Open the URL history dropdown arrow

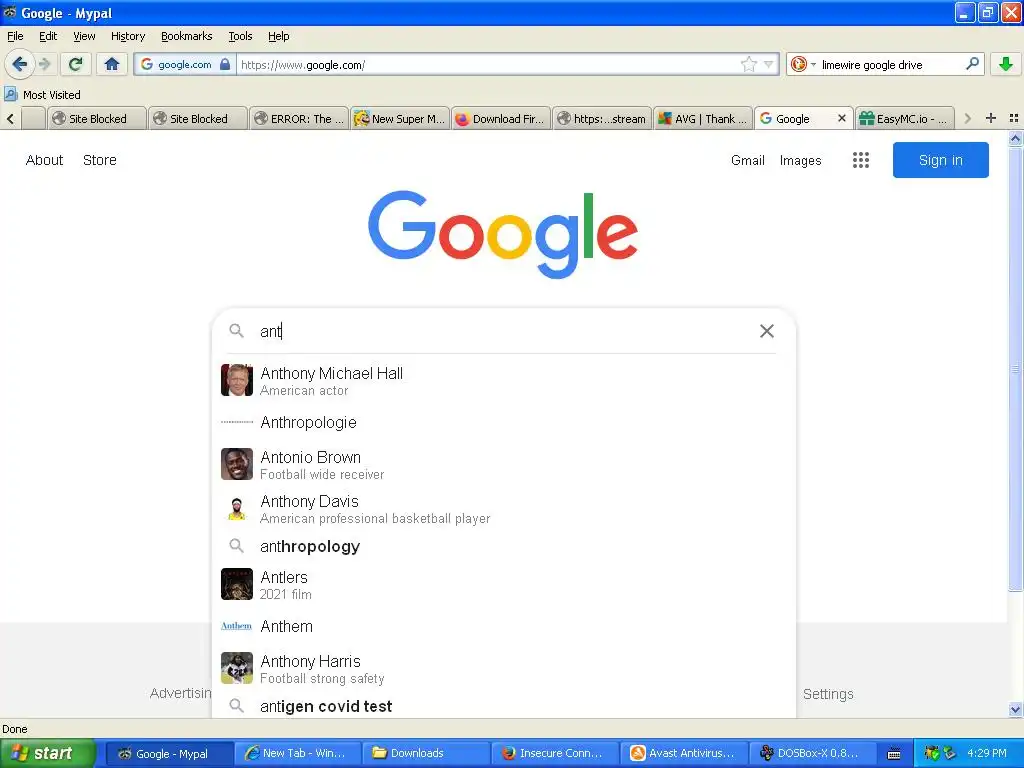pos(769,64)
